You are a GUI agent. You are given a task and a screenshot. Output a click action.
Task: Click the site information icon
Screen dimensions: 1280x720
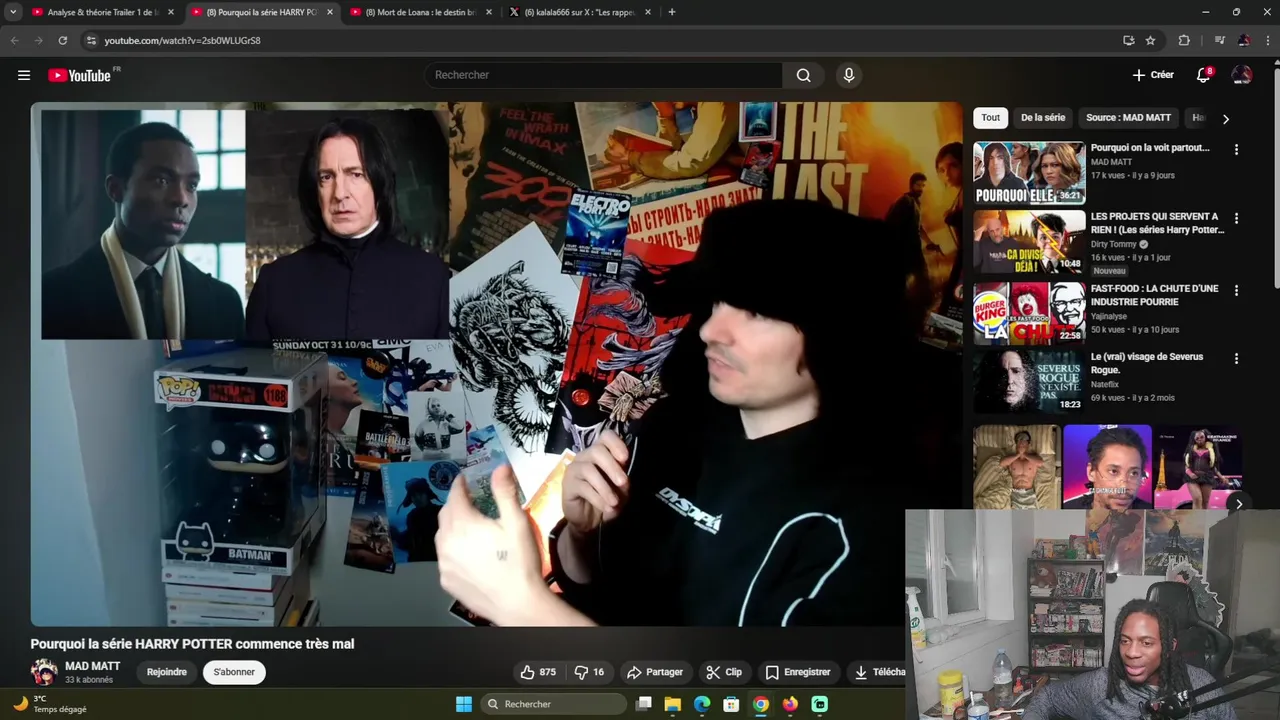(91, 40)
